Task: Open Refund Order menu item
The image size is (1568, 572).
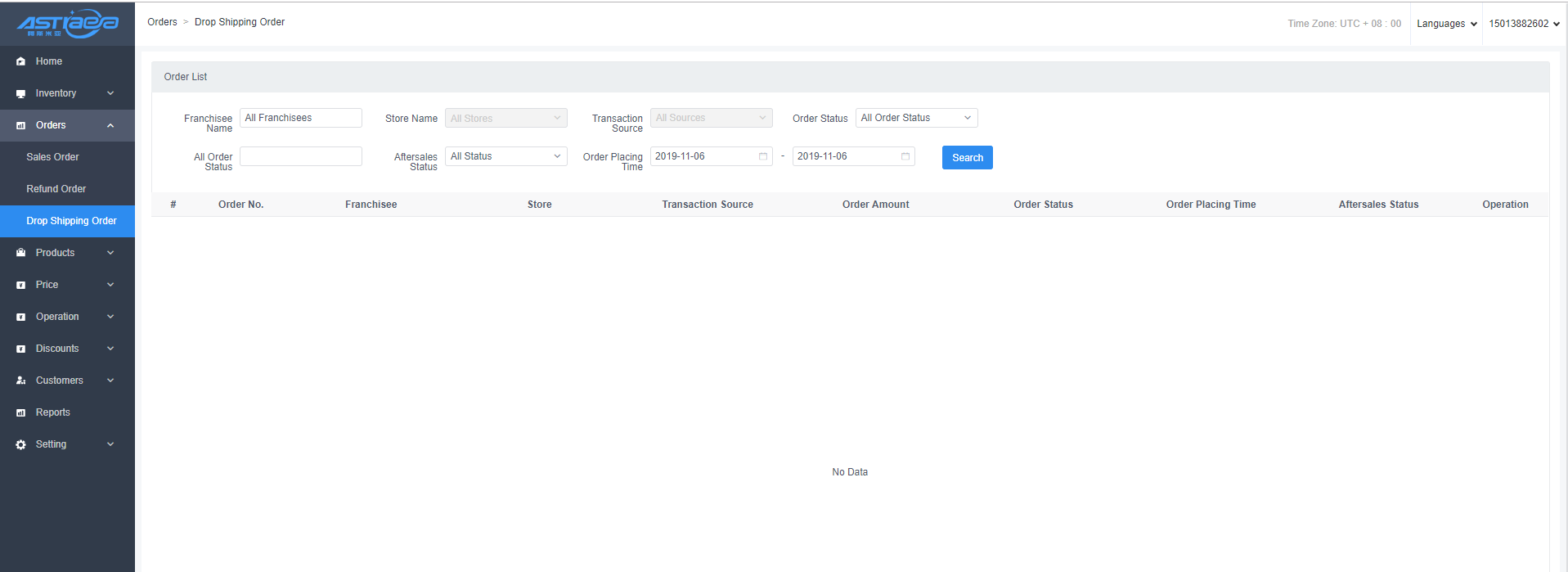Action: (x=56, y=189)
